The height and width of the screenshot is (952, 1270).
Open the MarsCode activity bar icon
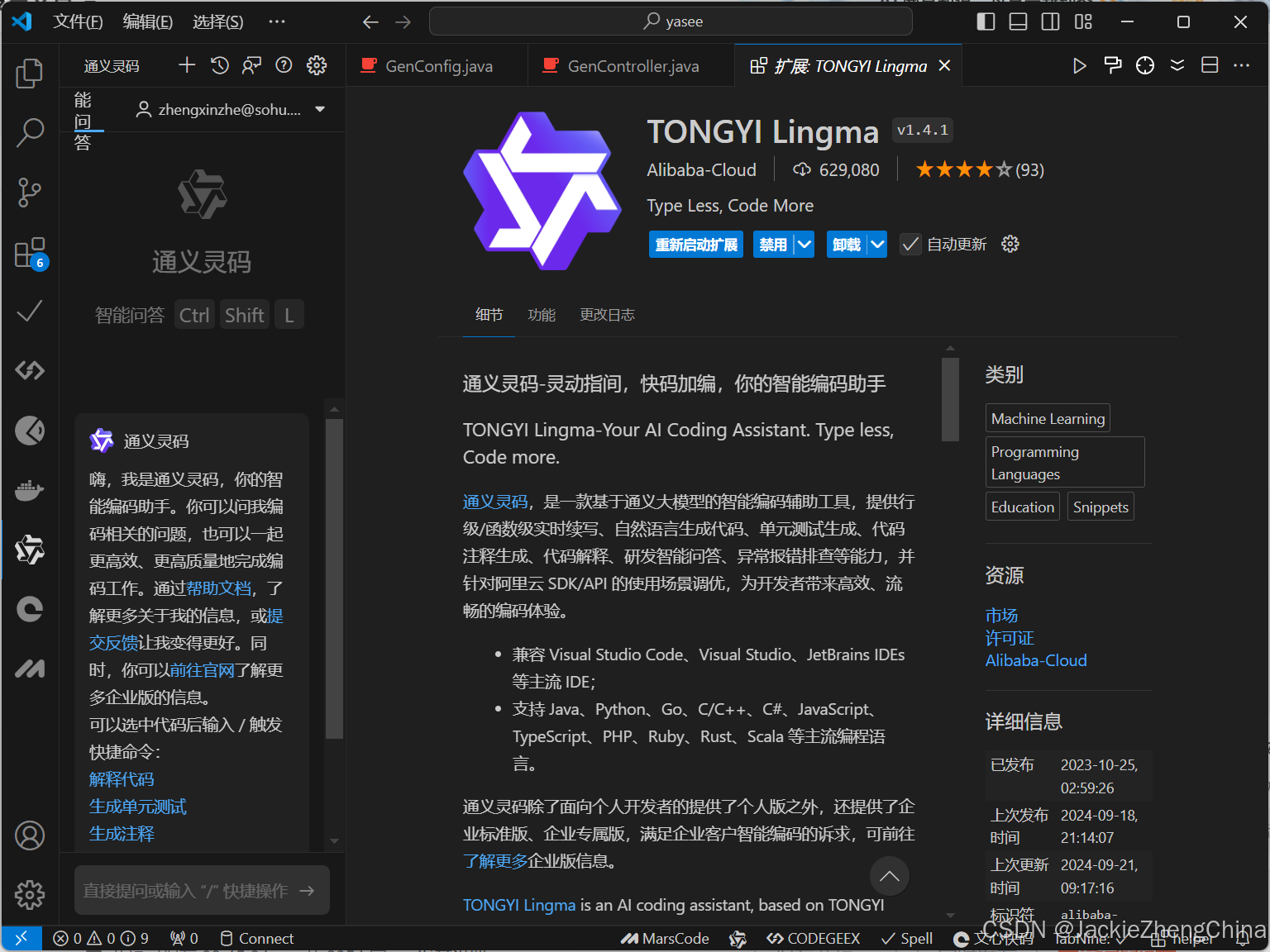tap(30, 669)
